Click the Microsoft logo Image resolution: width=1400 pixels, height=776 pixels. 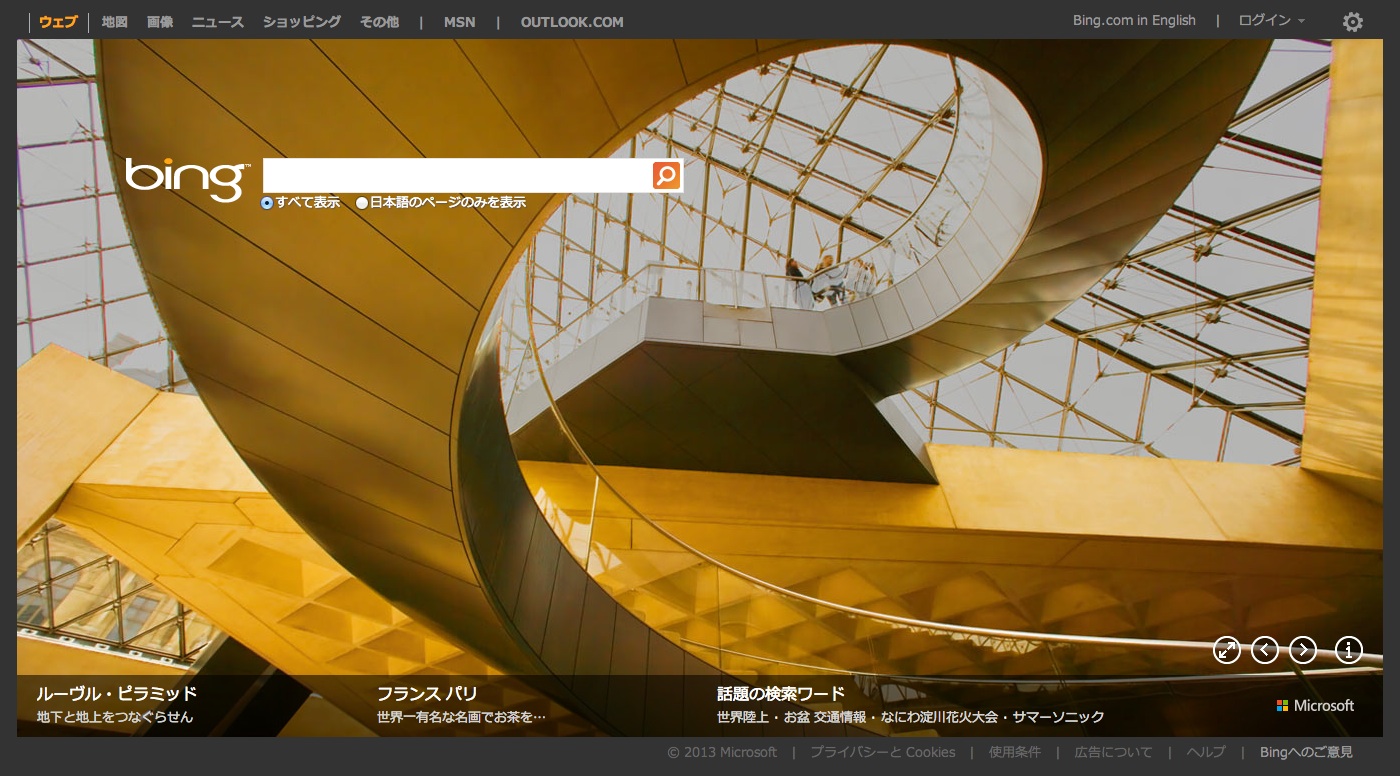point(1315,706)
